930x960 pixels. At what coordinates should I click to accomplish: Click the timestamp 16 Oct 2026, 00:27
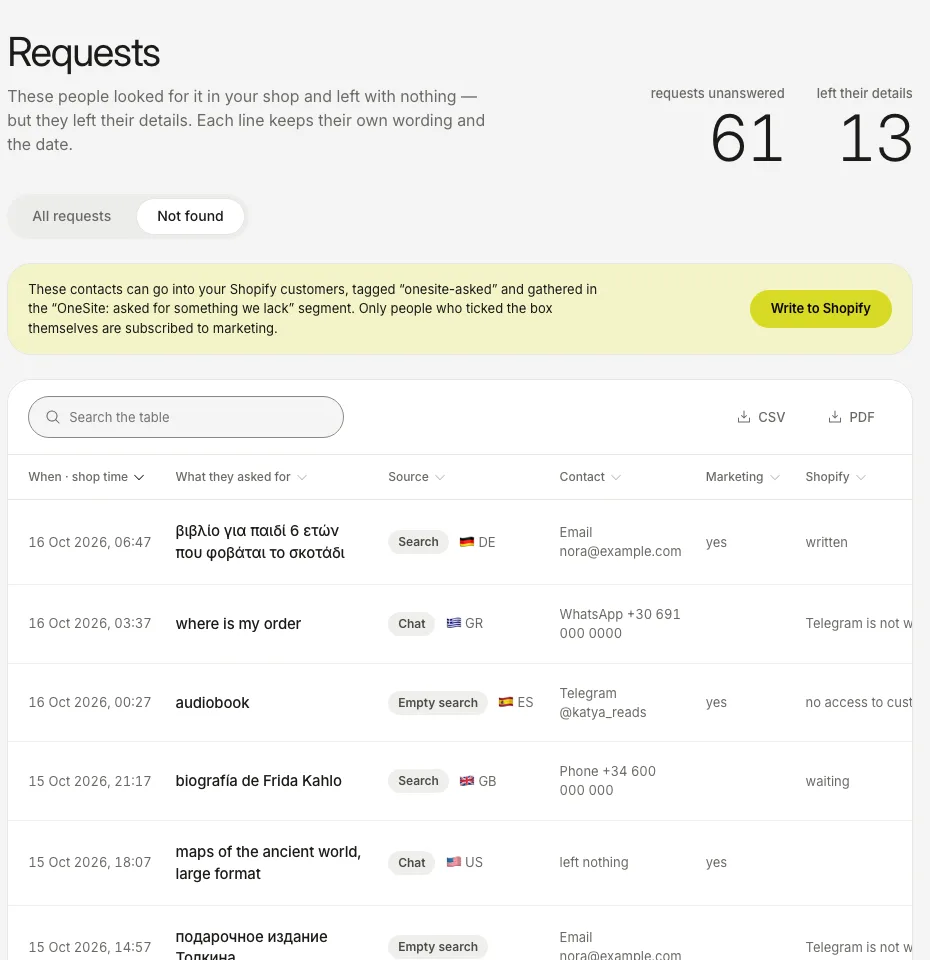pos(89,702)
